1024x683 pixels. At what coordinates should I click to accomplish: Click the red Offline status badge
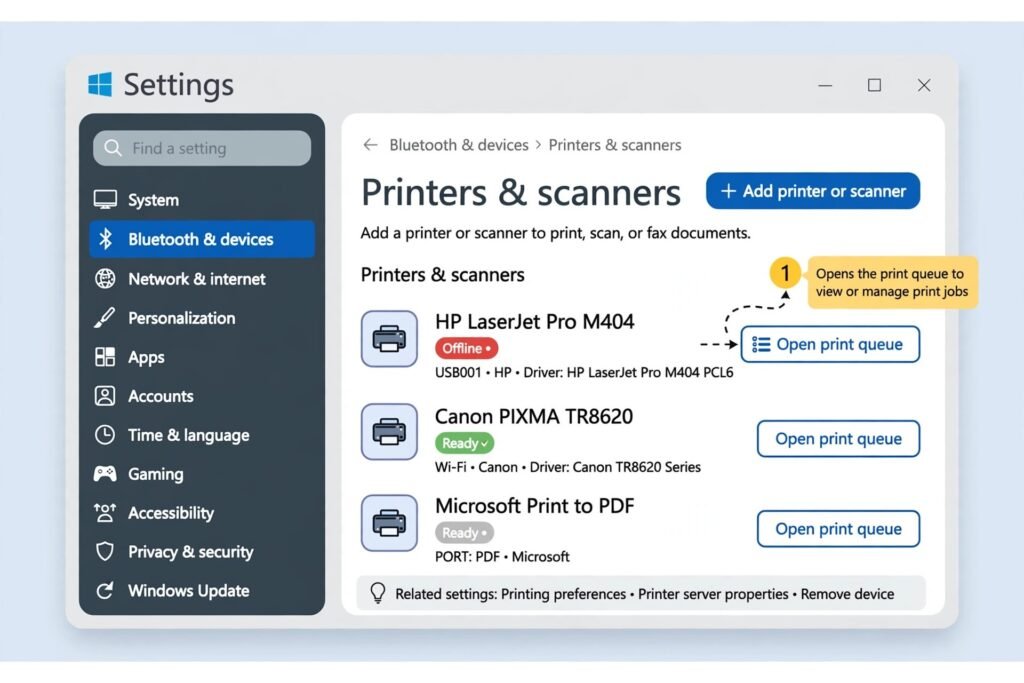point(466,349)
